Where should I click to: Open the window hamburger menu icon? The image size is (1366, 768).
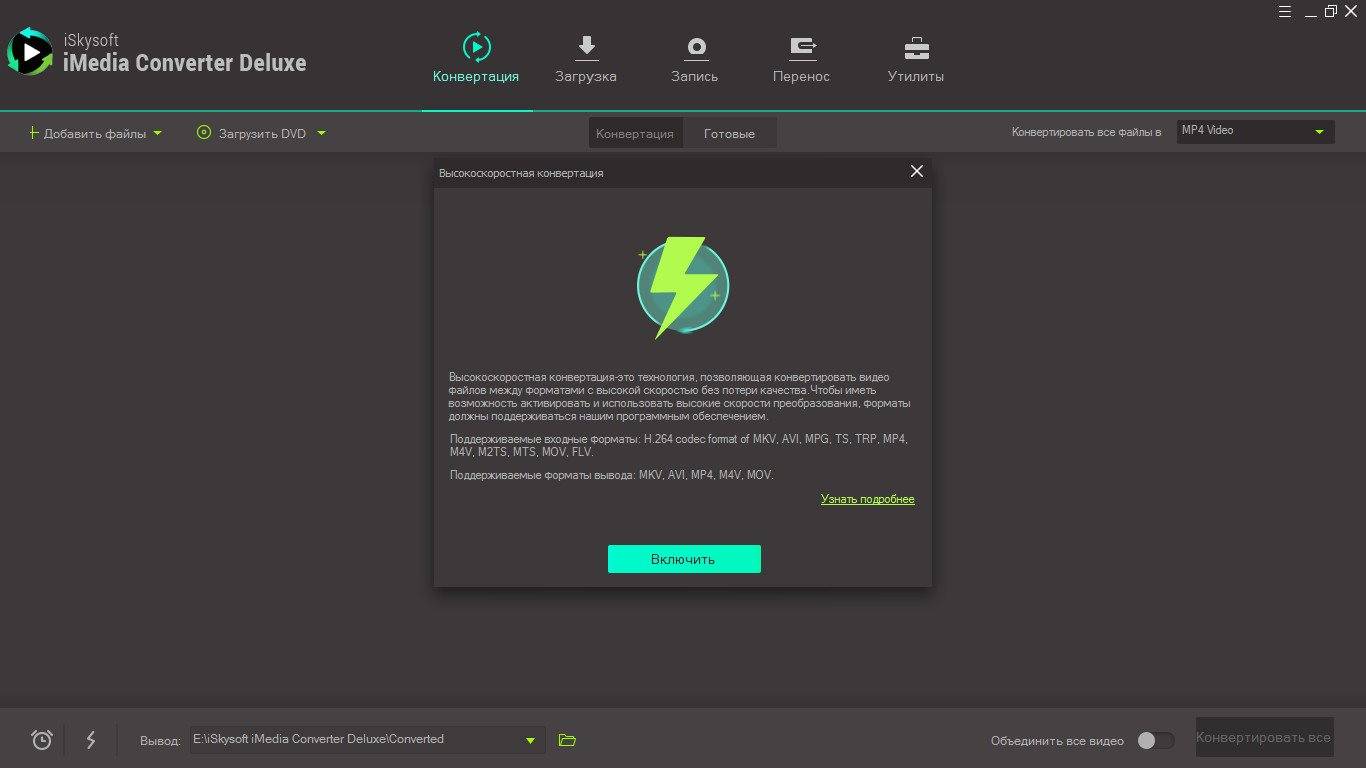click(1286, 11)
